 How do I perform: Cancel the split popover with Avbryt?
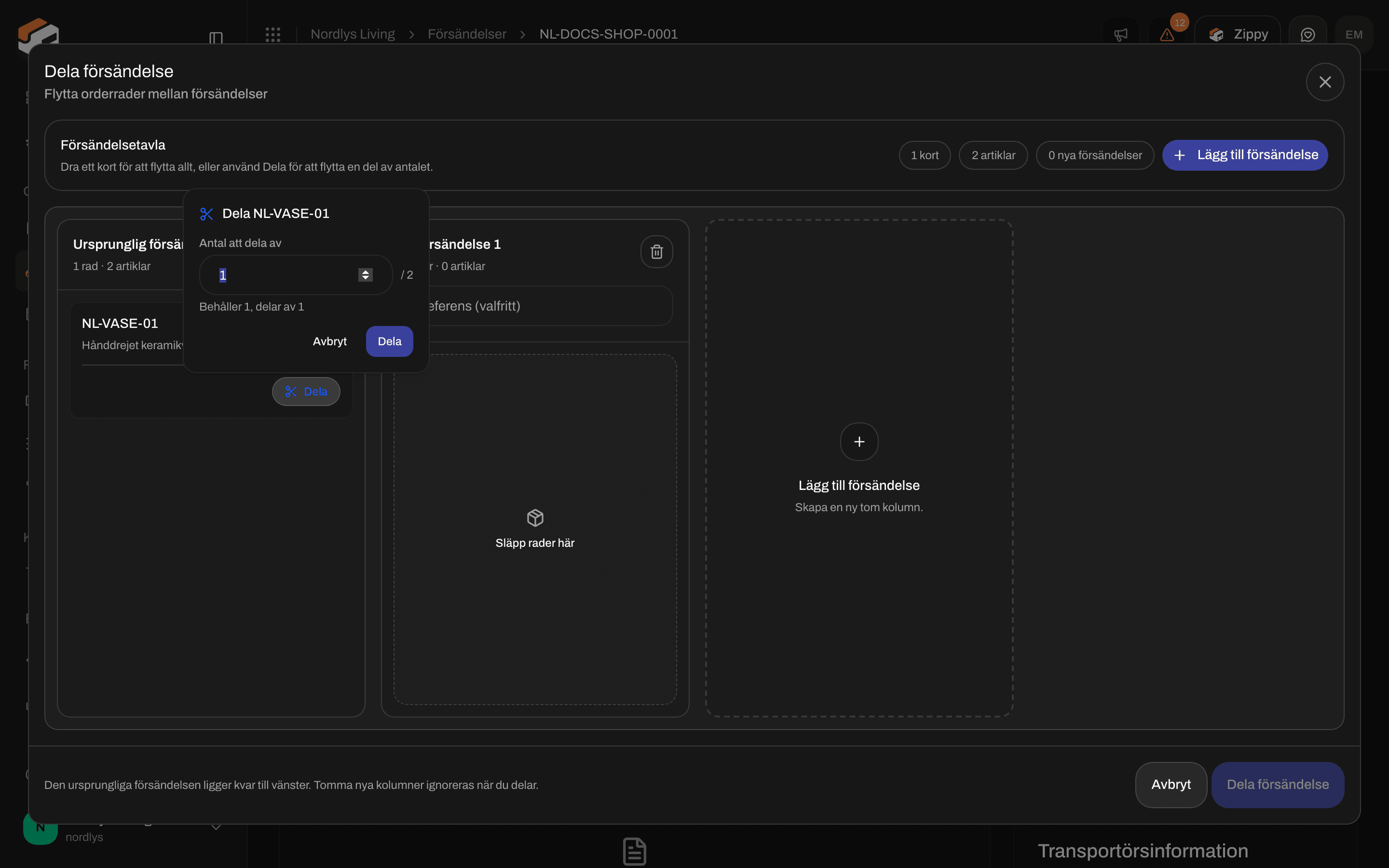(x=329, y=341)
